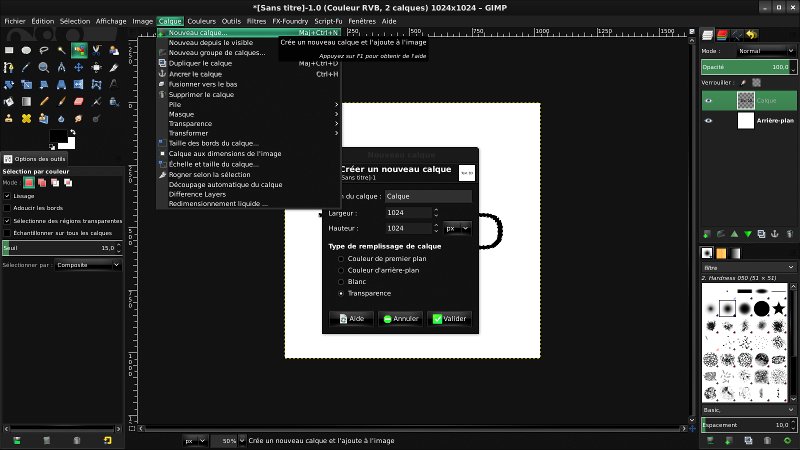Select the Paths tool
This screenshot has height=450, width=800.
pos(9,67)
